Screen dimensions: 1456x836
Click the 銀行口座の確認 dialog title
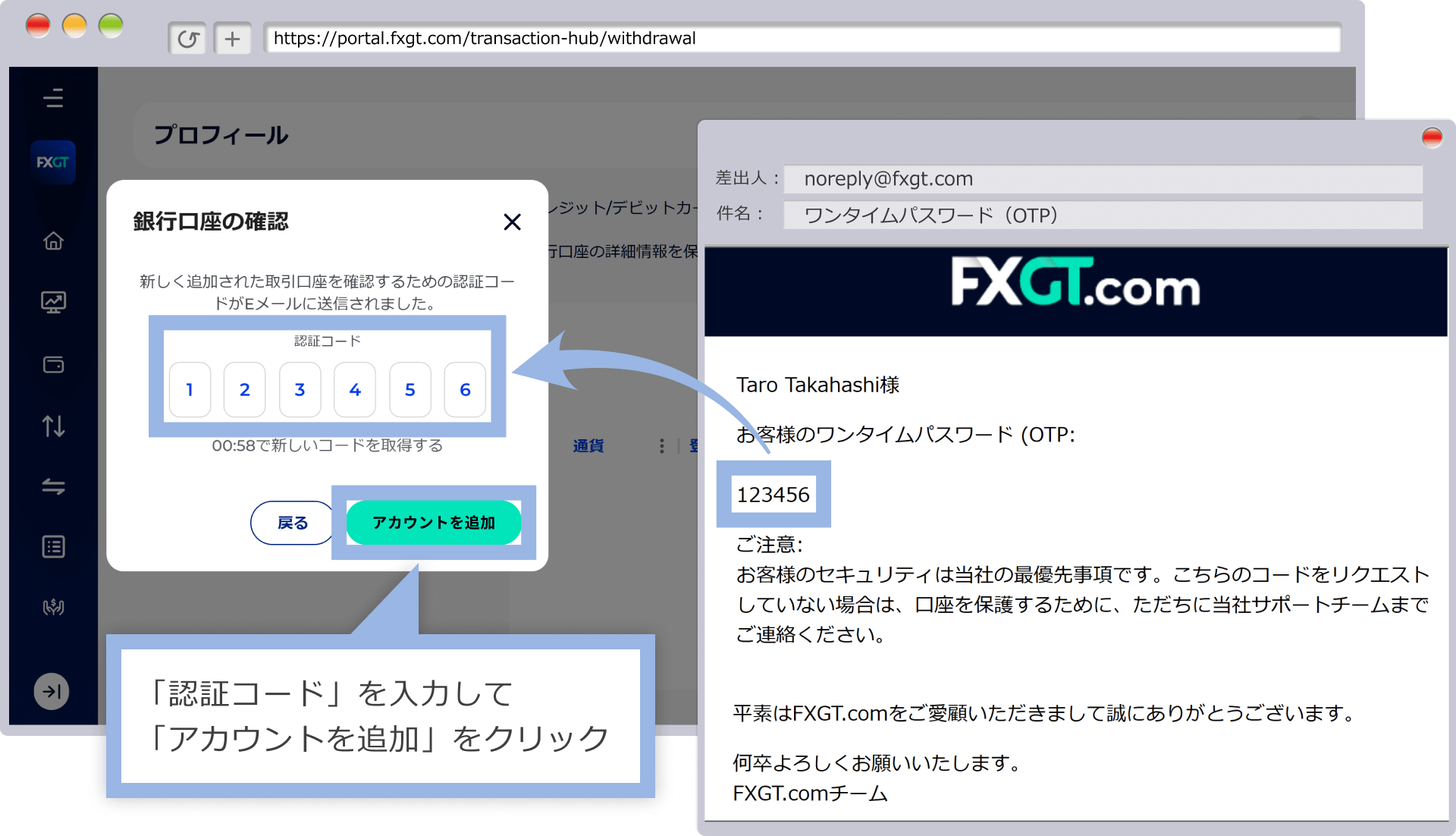[x=211, y=222]
